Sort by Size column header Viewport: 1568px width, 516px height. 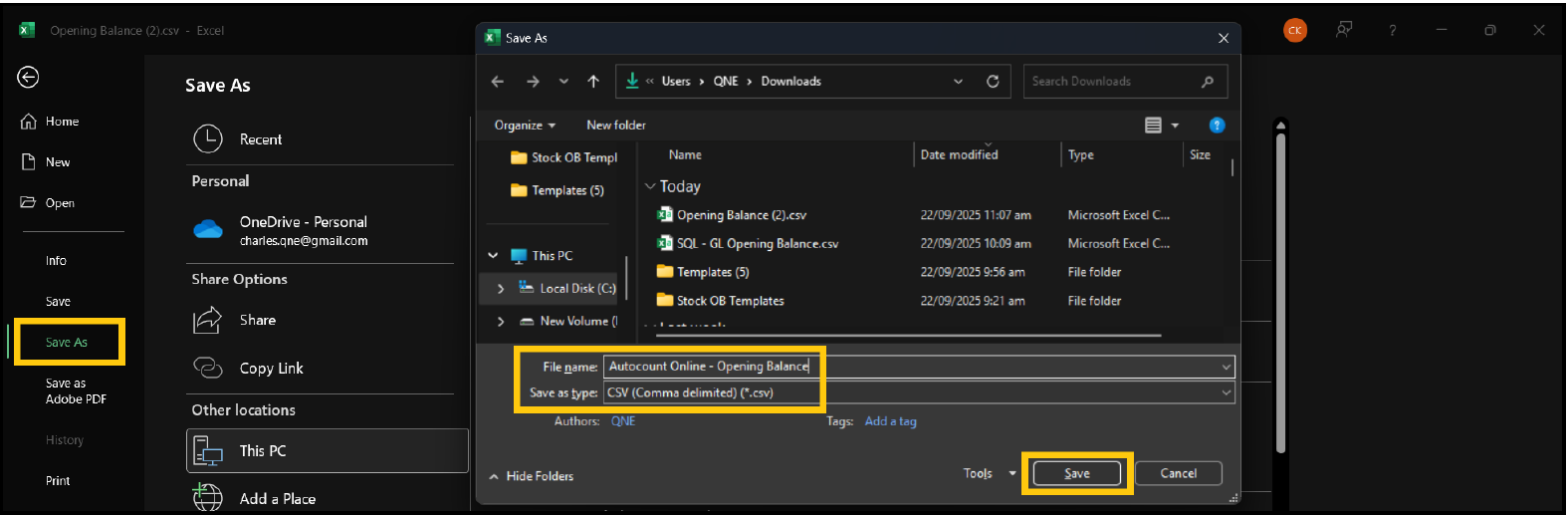(1201, 155)
